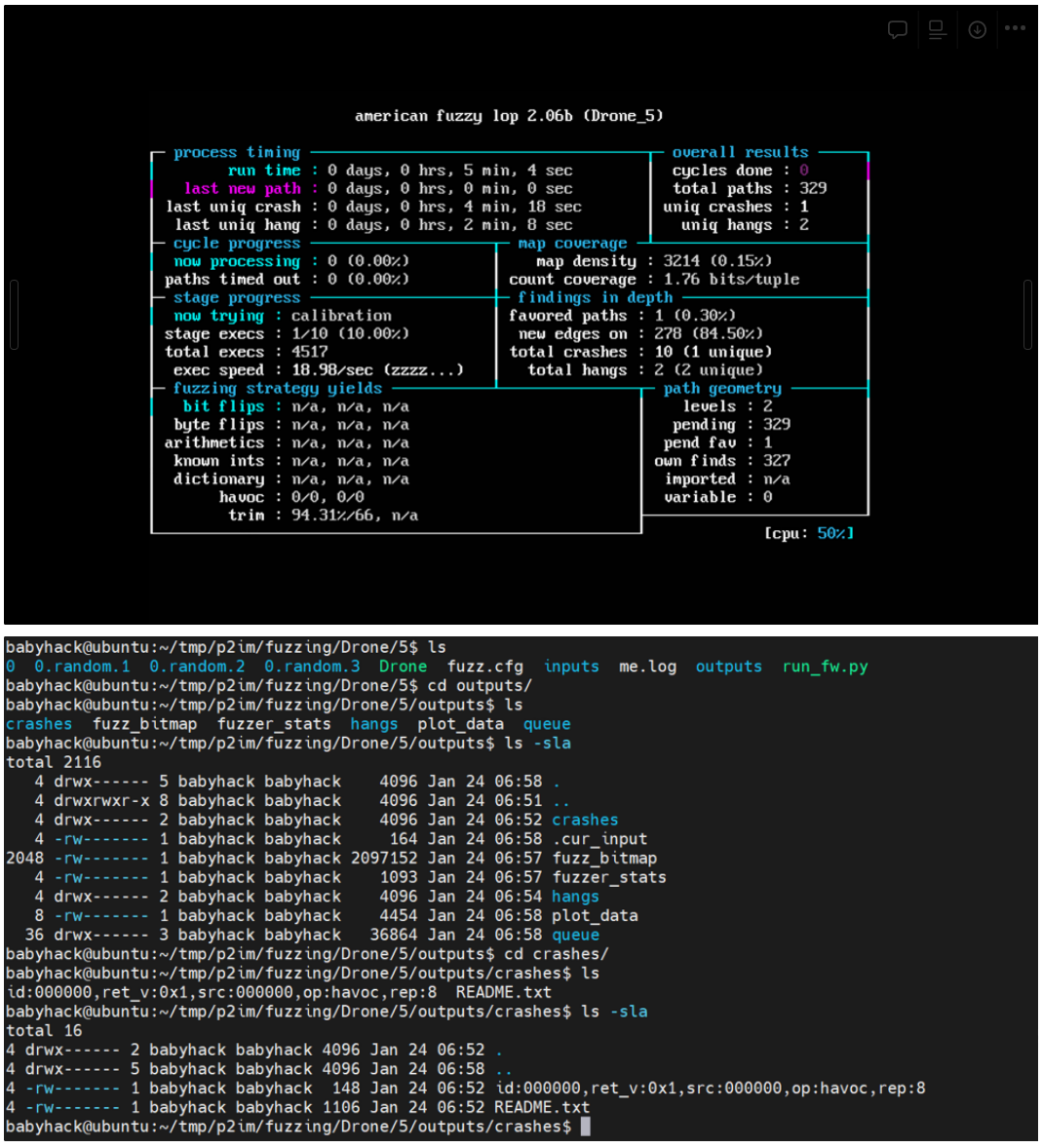Image resolution: width=1042 pixels, height=1148 pixels.
Task: Select the 'overall results' section header
Action: click(x=740, y=152)
